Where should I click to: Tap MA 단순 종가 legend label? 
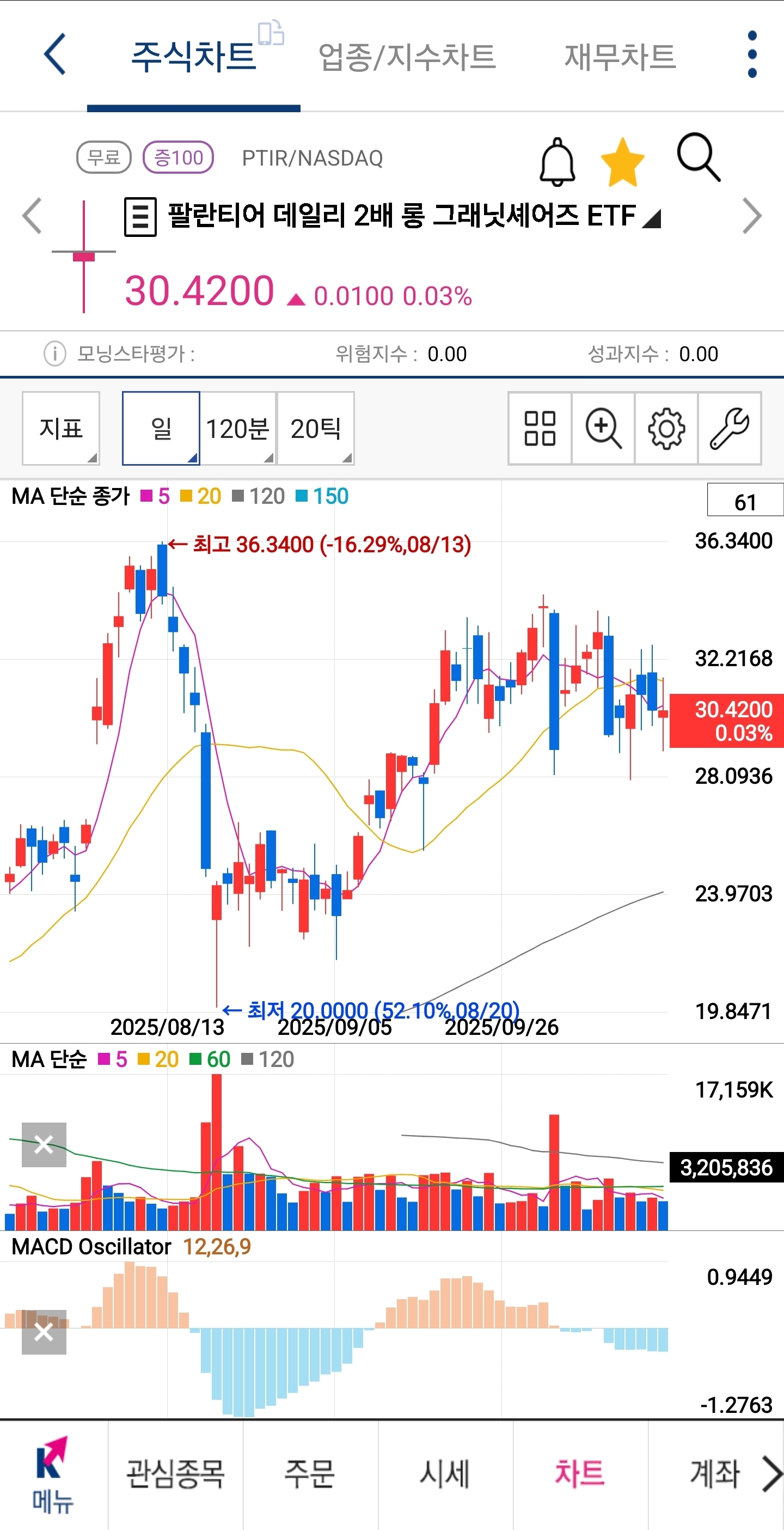[71, 496]
